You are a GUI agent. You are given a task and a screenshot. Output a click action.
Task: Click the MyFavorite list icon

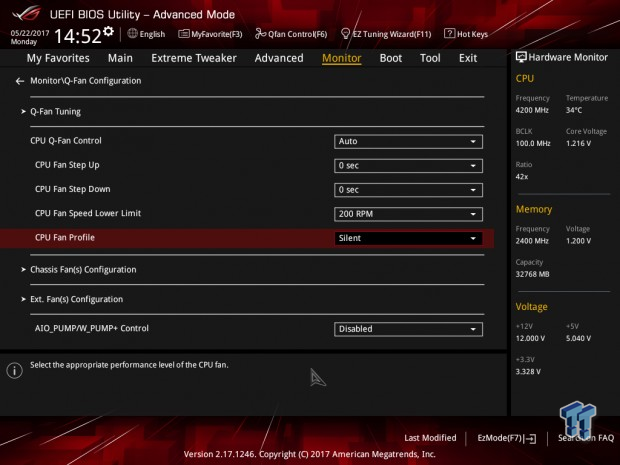click(x=183, y=34)
